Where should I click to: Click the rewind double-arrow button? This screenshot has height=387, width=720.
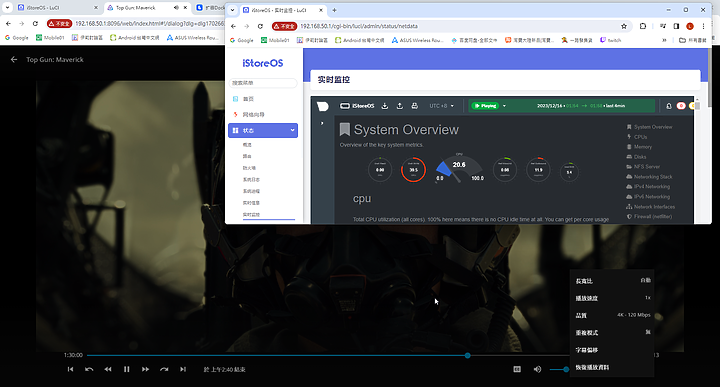(108, 369)
